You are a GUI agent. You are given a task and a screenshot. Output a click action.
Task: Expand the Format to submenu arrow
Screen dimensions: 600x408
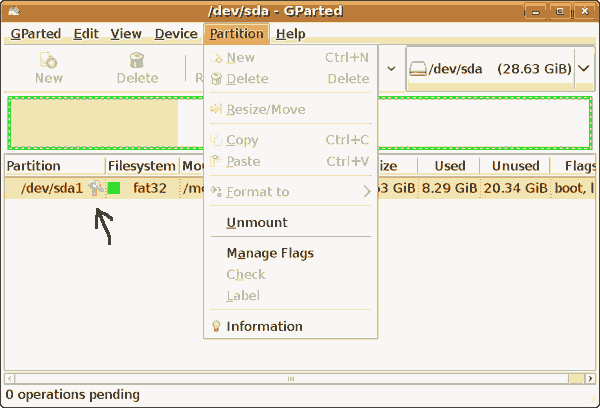tap(367, 191)
